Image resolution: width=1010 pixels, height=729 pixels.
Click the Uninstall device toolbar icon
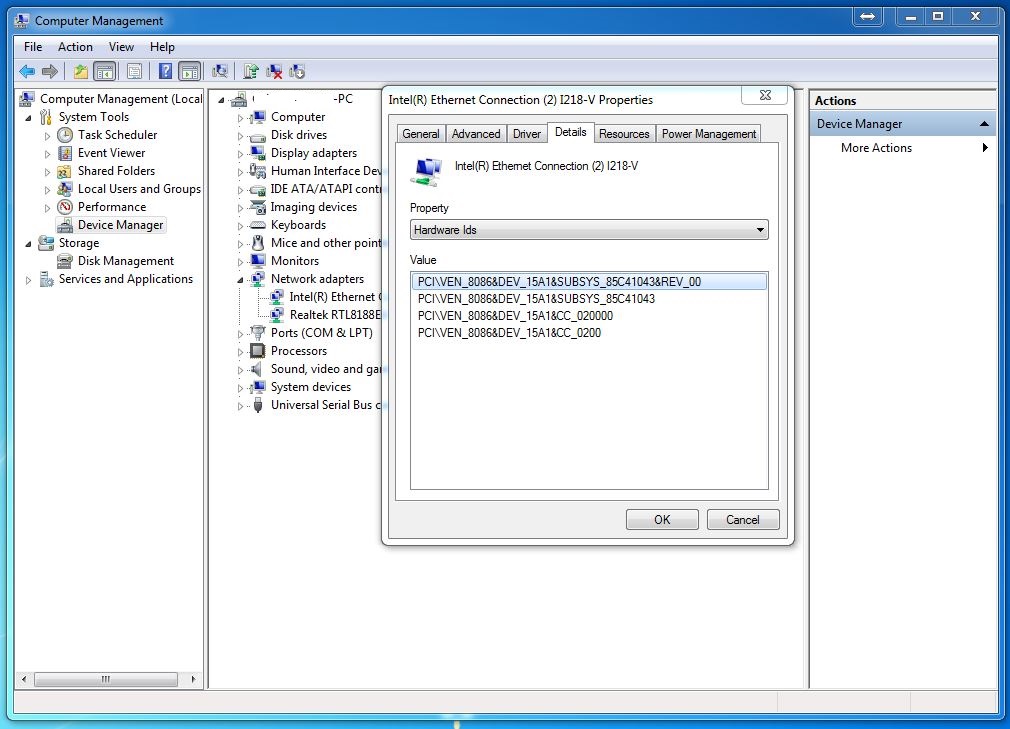coord(274,71)
